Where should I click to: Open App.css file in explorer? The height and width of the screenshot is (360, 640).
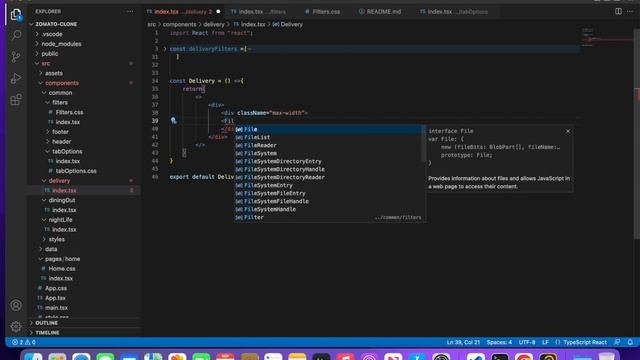pos(56,288)
